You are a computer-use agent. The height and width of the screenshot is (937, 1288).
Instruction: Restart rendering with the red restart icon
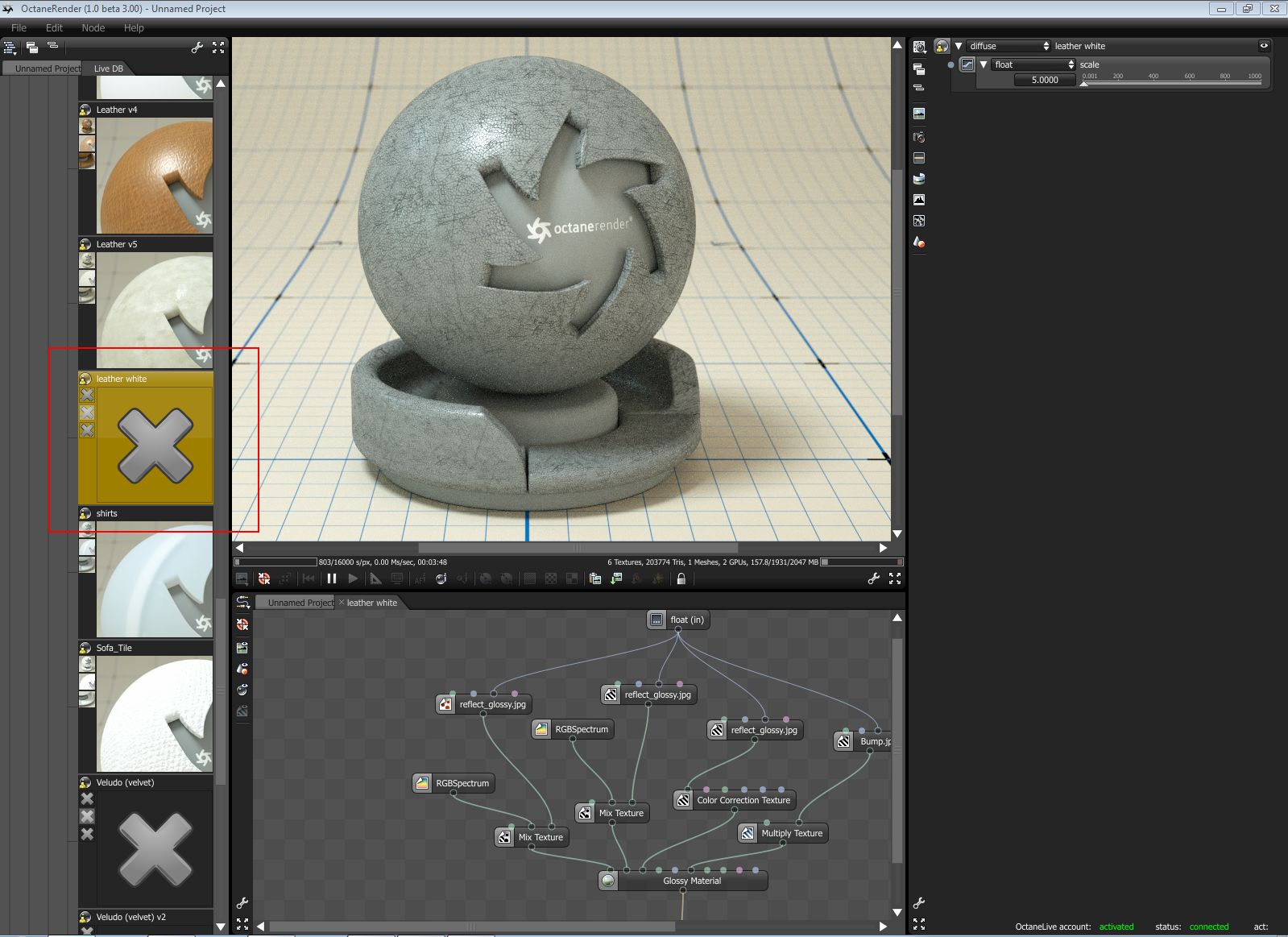click(x=264, y=578)
